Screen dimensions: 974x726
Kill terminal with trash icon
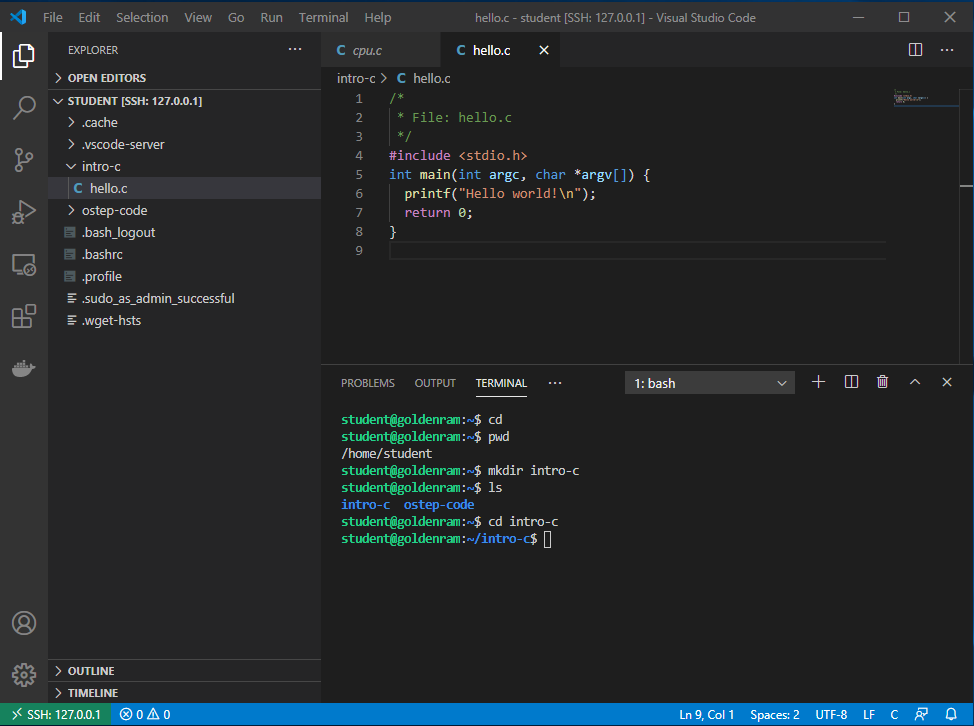[882, 382]
